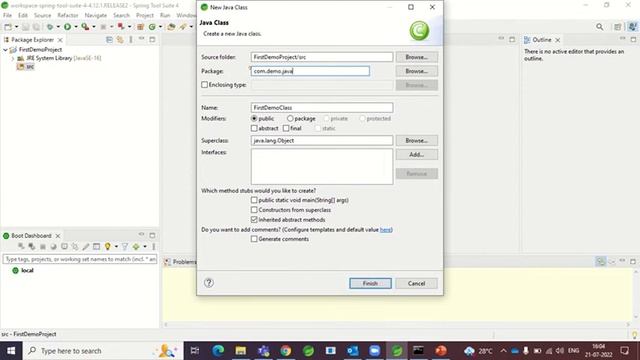The width and height of the screenshot is (640, 360).
Task: Click Link with Editor in Package Explorer
Action: point(120,40)
